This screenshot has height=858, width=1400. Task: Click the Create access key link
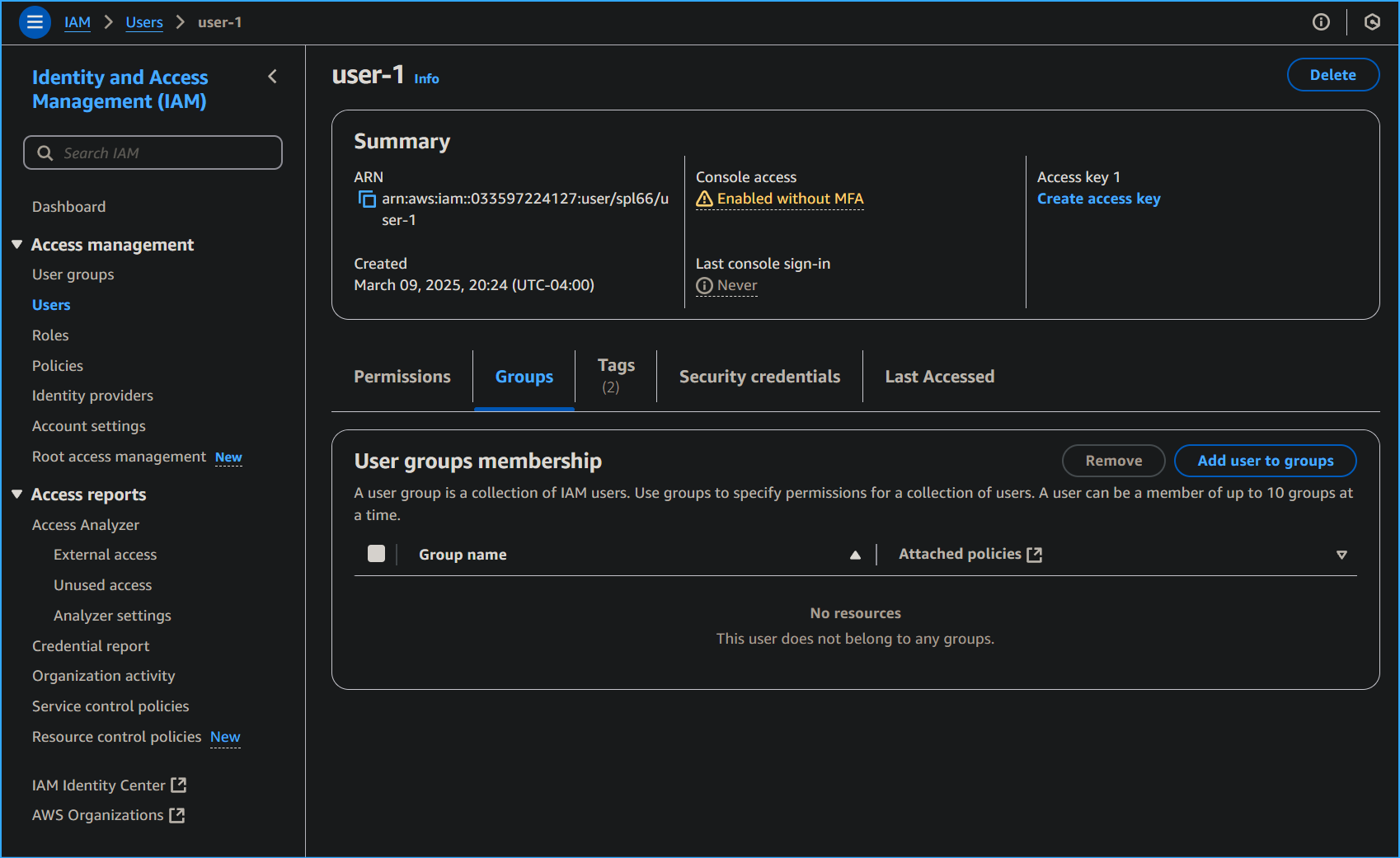click(1098, 199)
